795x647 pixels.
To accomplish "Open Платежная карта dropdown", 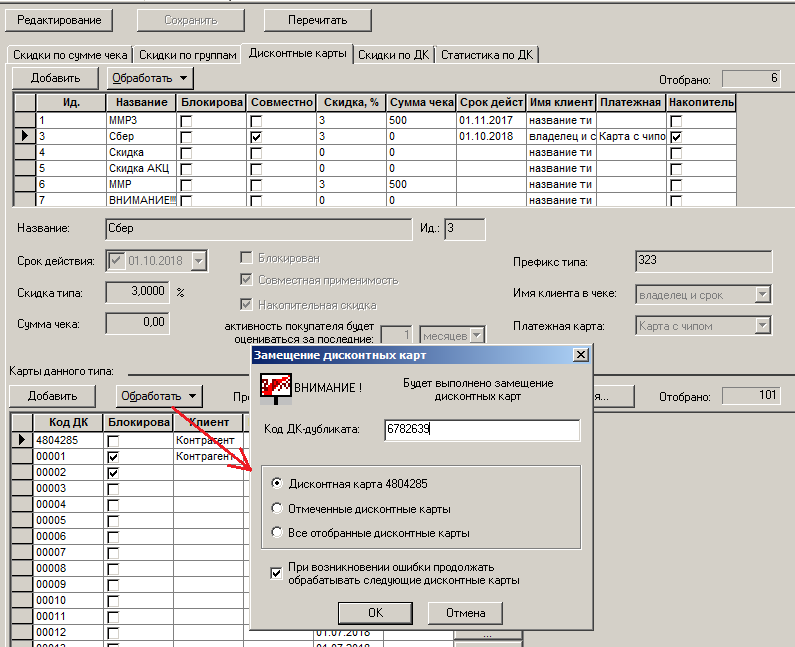I will tap(762, 326).
